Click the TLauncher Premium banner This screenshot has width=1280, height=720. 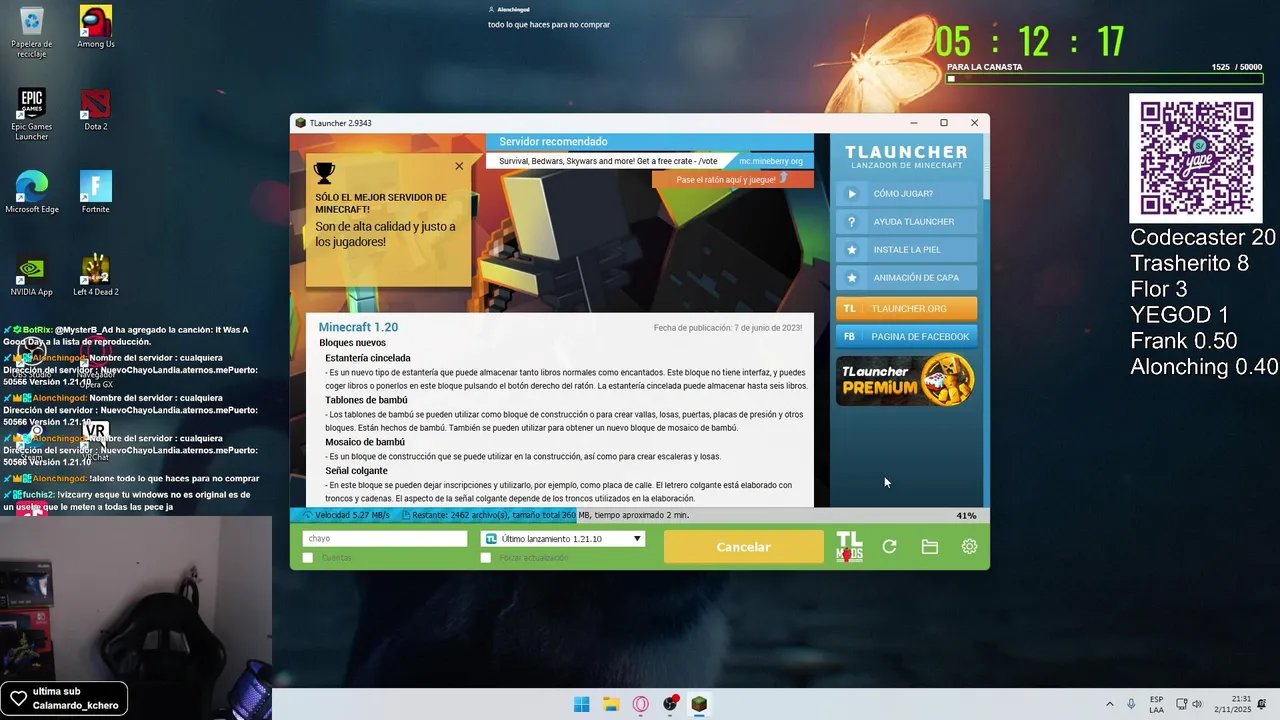tap(906, 381)
